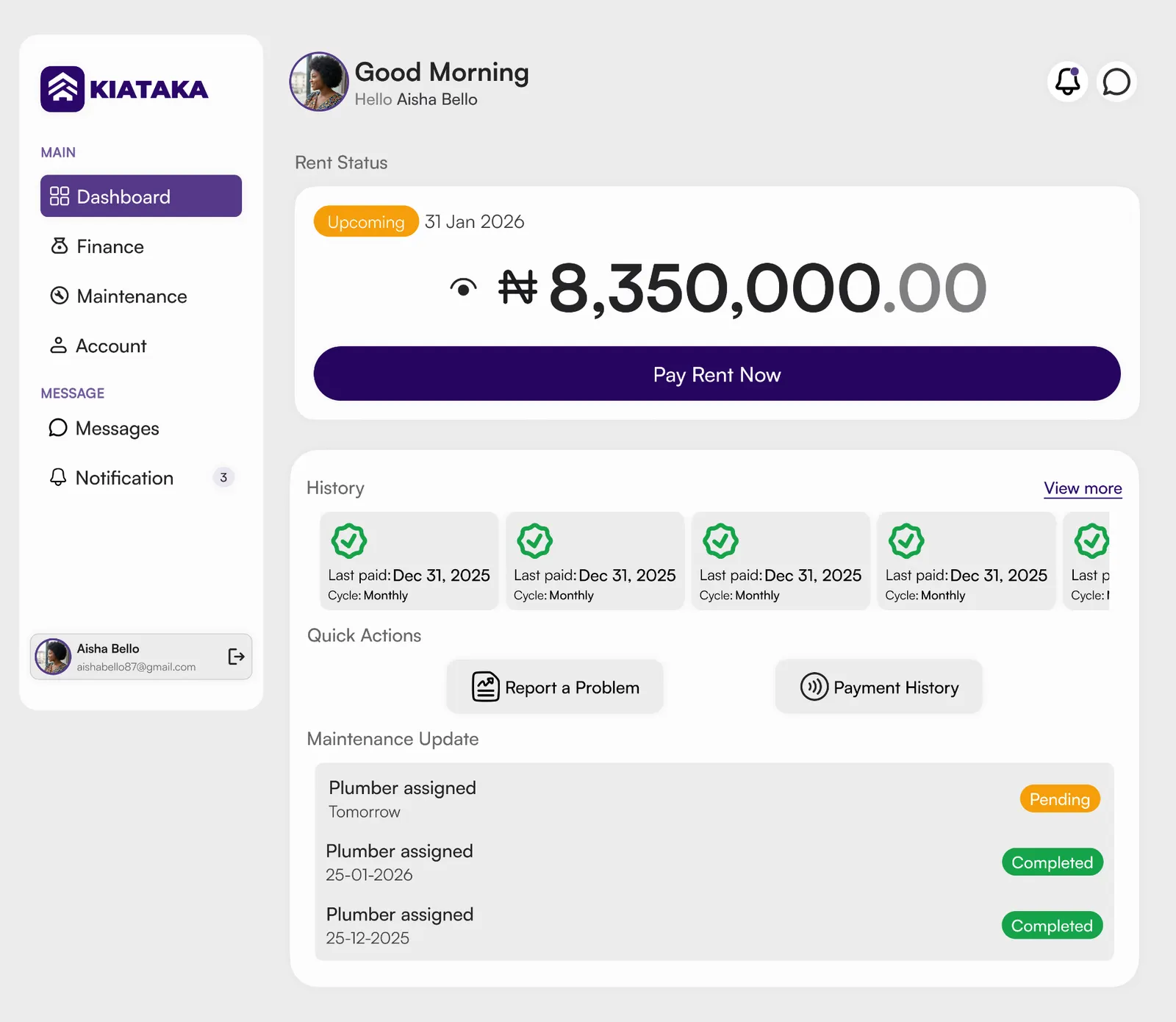
Task: Click the Good Morning greeting heading
Action: click(x=442, y=72)
